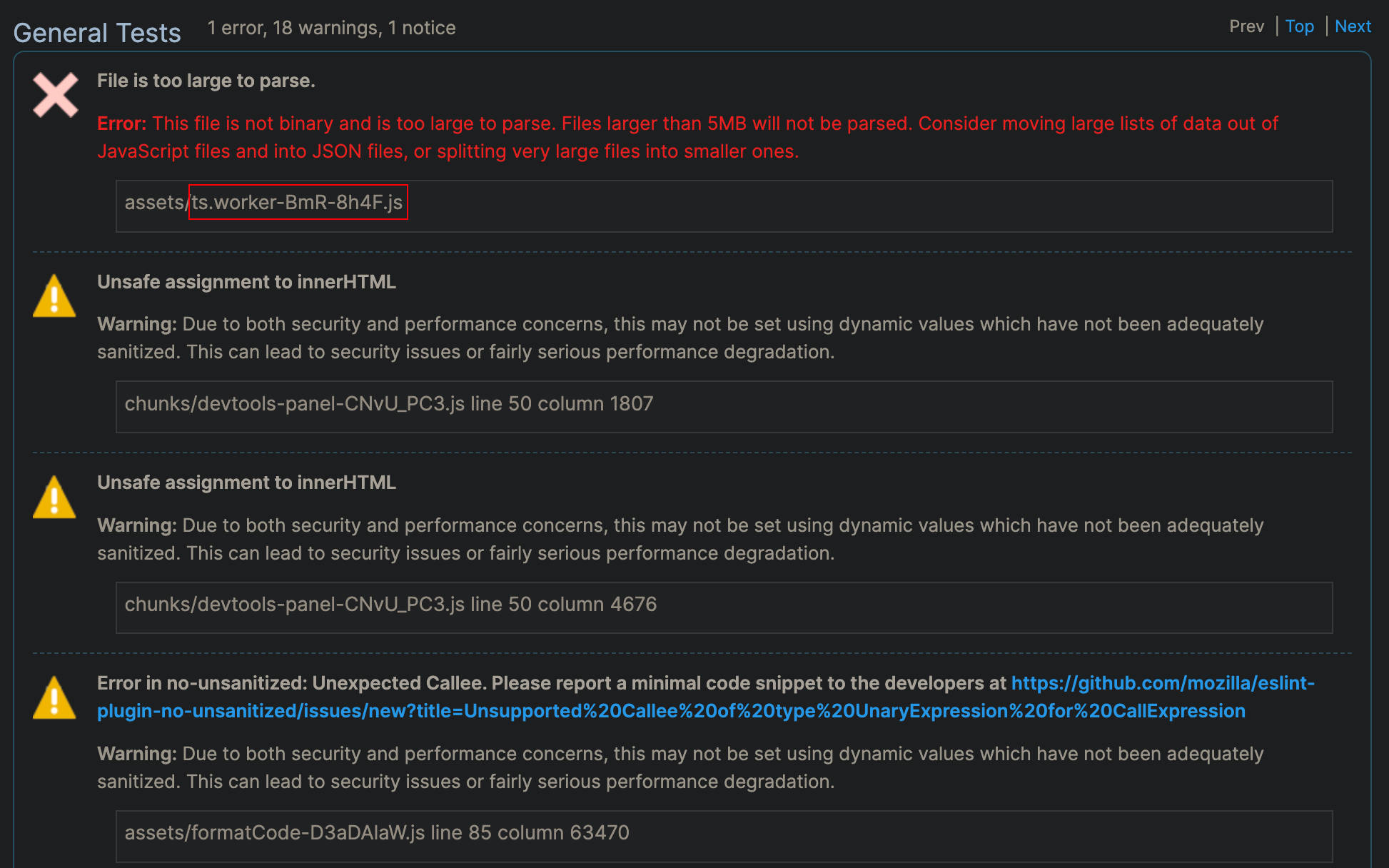Go to Prev section link

click(x=1246, y=26)
